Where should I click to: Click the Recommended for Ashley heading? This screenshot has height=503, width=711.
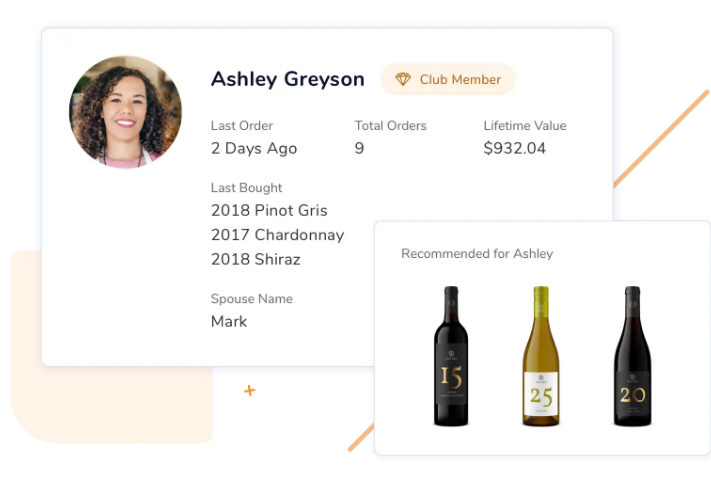[477, 253]
